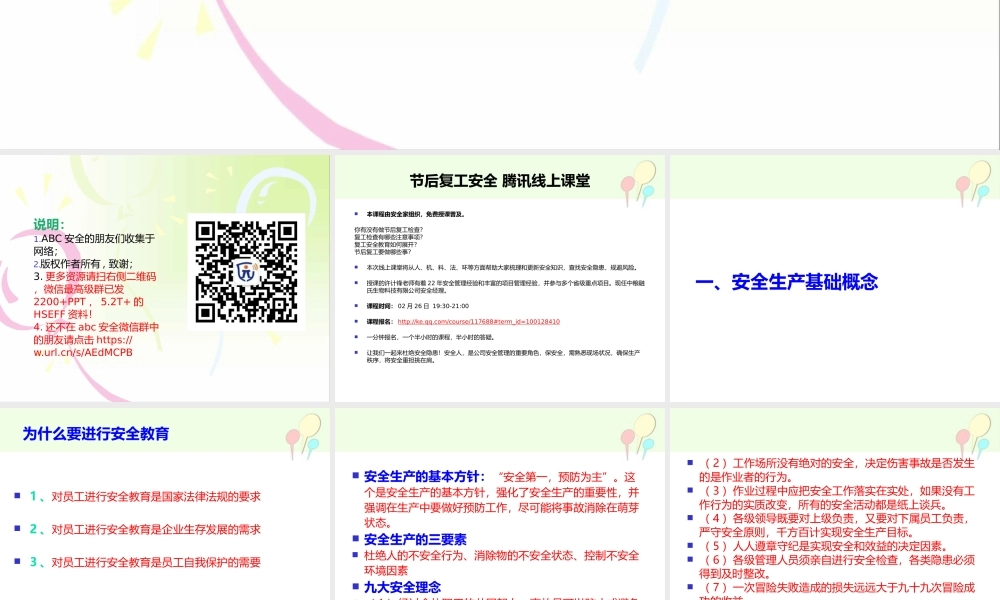The height and width of the screenshot is (600, 1000).
Task: Click the bullet 一分钟报名，一个半小时的课程
Action: [x=430, y=337]
